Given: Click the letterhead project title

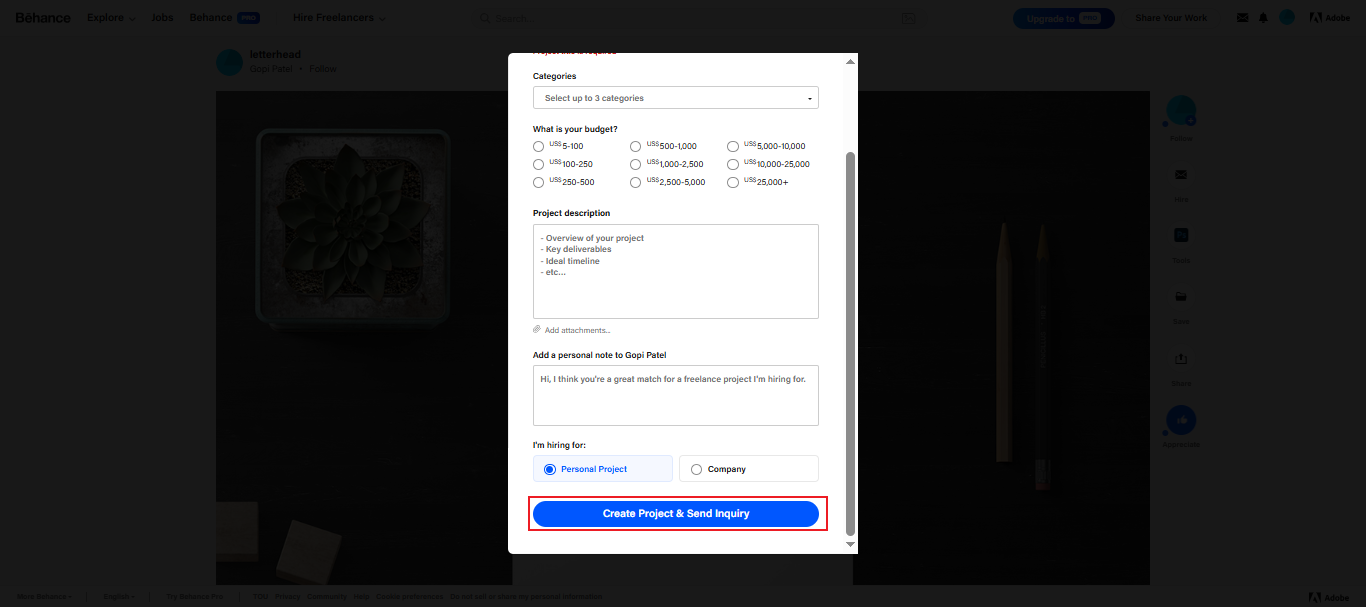Looking at the screenshot, I should point(275,54).
